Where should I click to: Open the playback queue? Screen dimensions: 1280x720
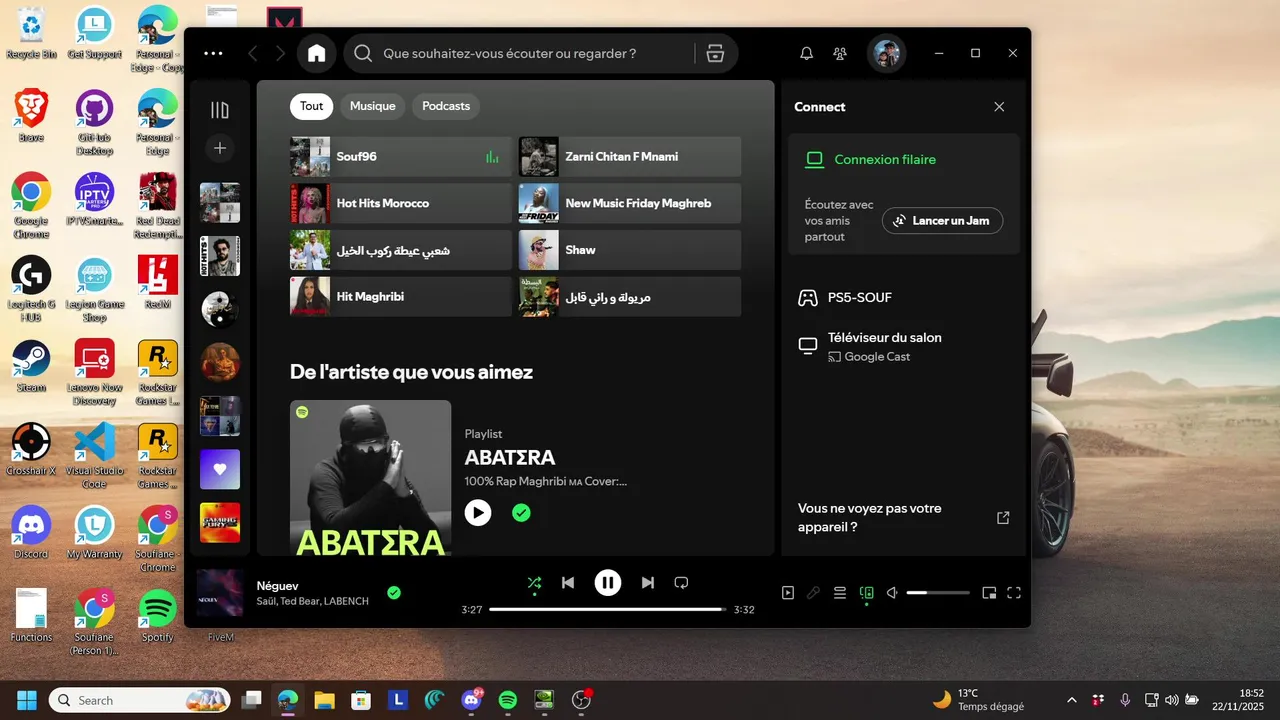tap(840, 593)
